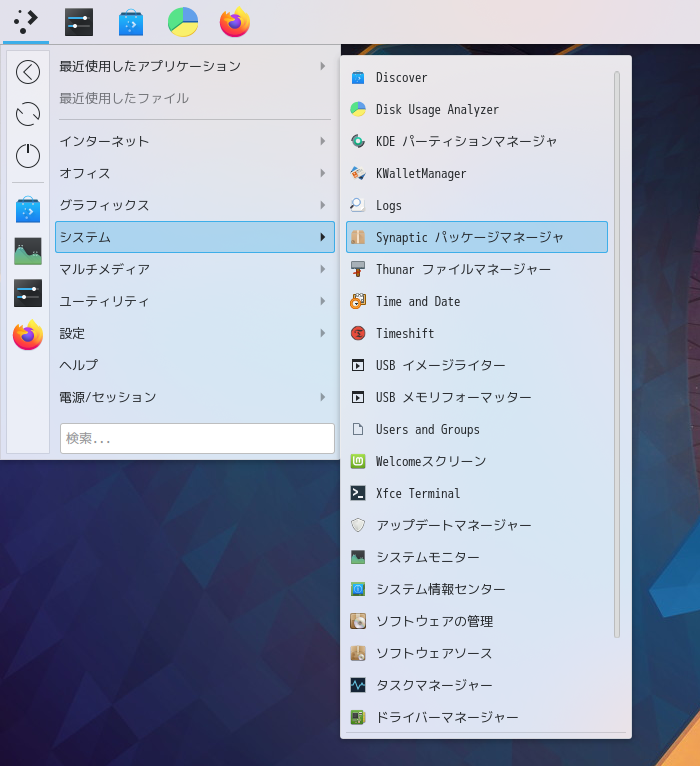Expand the グラフィックス category arrow
The width and height of the screenshot is (700, 766).
pos(322,205)
